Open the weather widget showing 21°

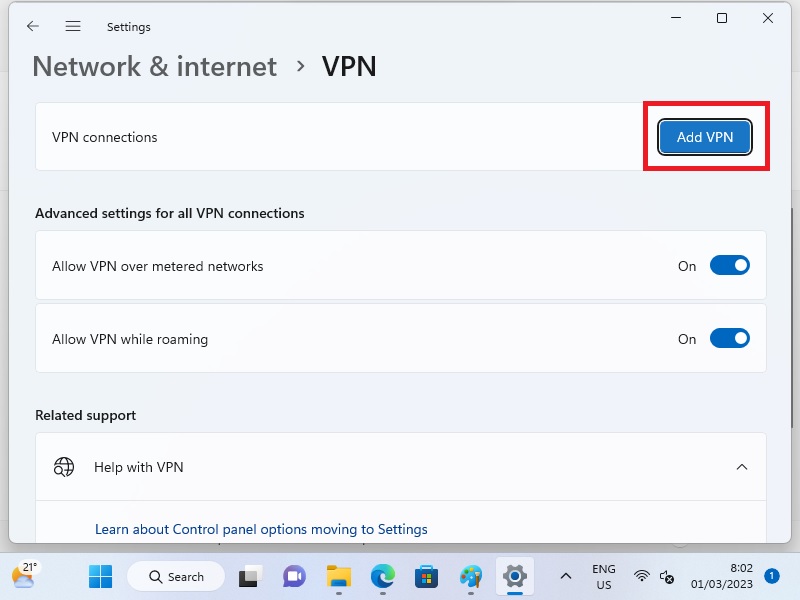pos(25,575)
